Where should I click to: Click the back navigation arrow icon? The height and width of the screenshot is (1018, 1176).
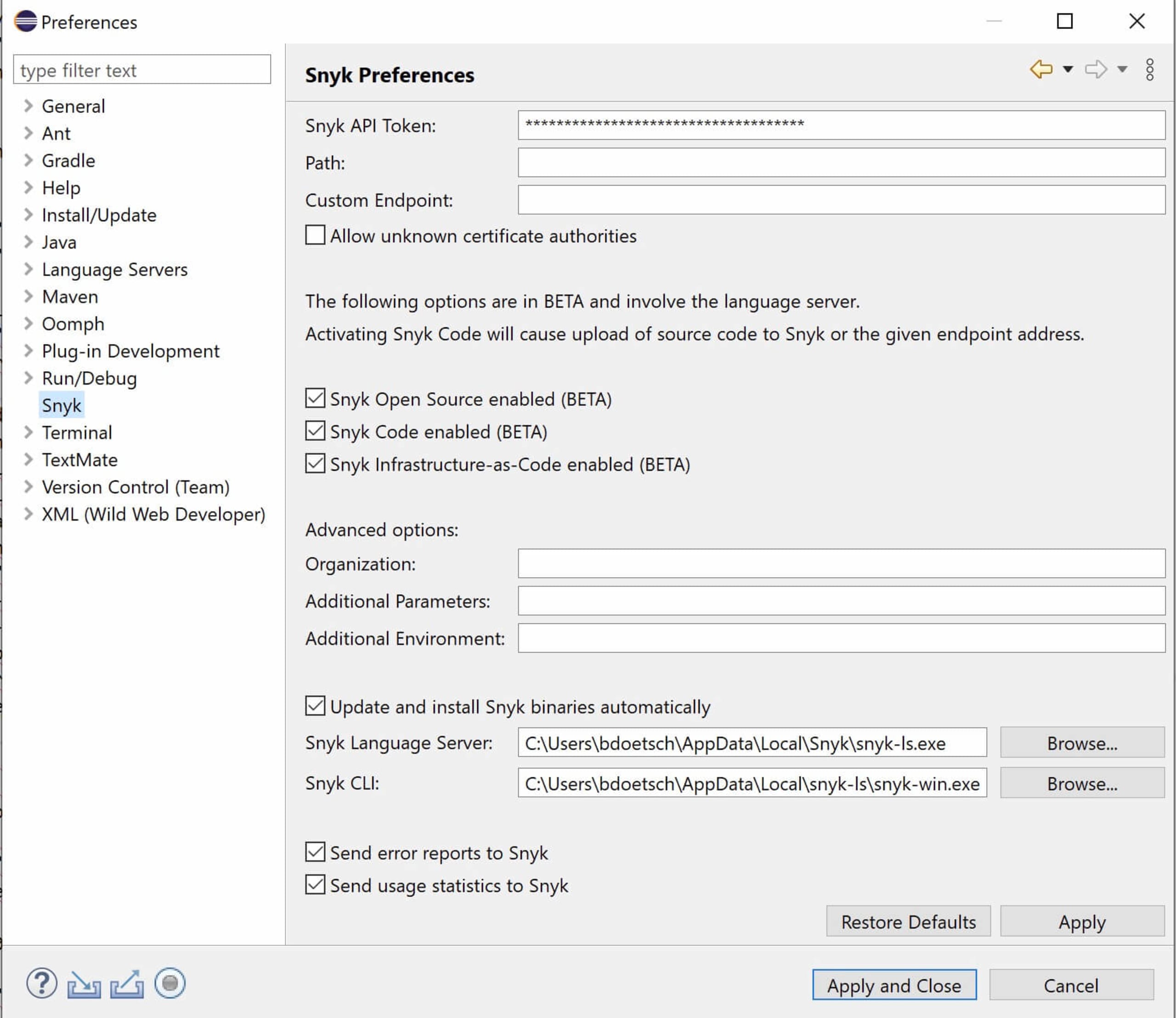1041,69
